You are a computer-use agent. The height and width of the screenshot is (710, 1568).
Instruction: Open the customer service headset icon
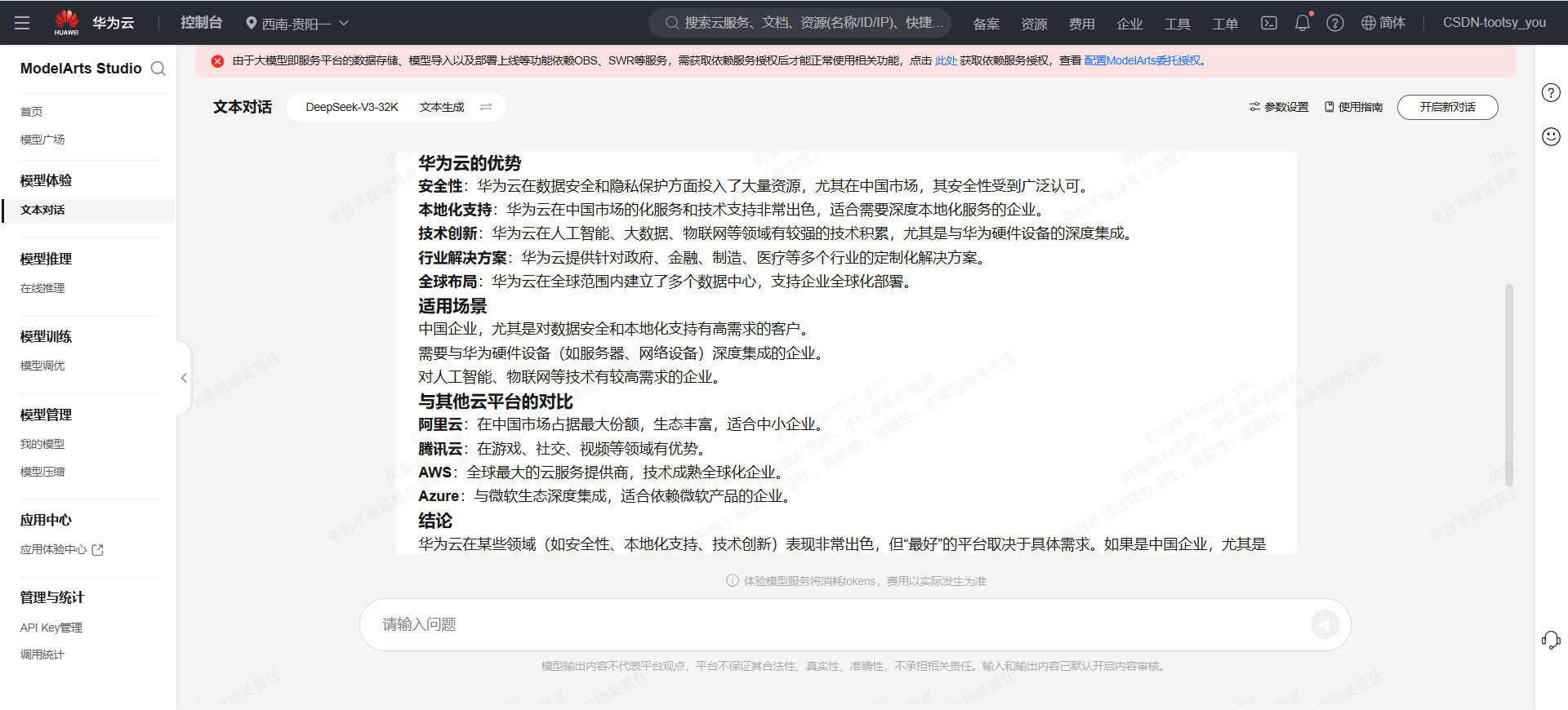(1551, 640)
